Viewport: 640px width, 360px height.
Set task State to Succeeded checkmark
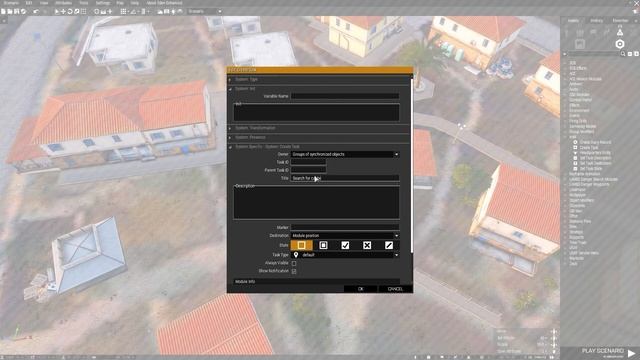click(x=345, y=245)
